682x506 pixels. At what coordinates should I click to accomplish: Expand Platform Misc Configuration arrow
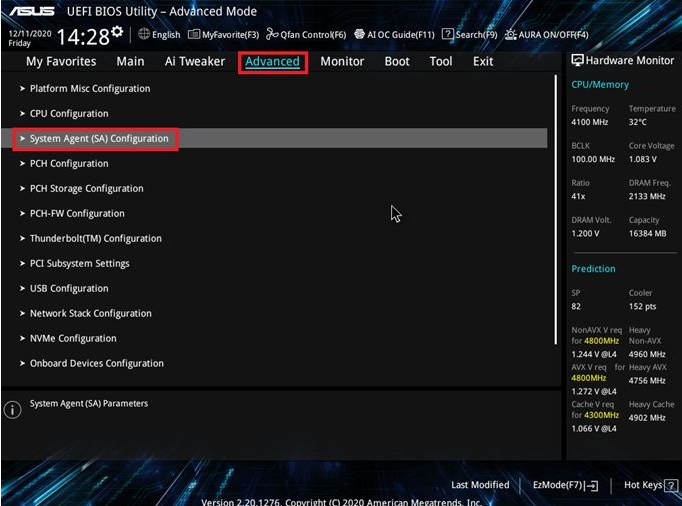22,89
